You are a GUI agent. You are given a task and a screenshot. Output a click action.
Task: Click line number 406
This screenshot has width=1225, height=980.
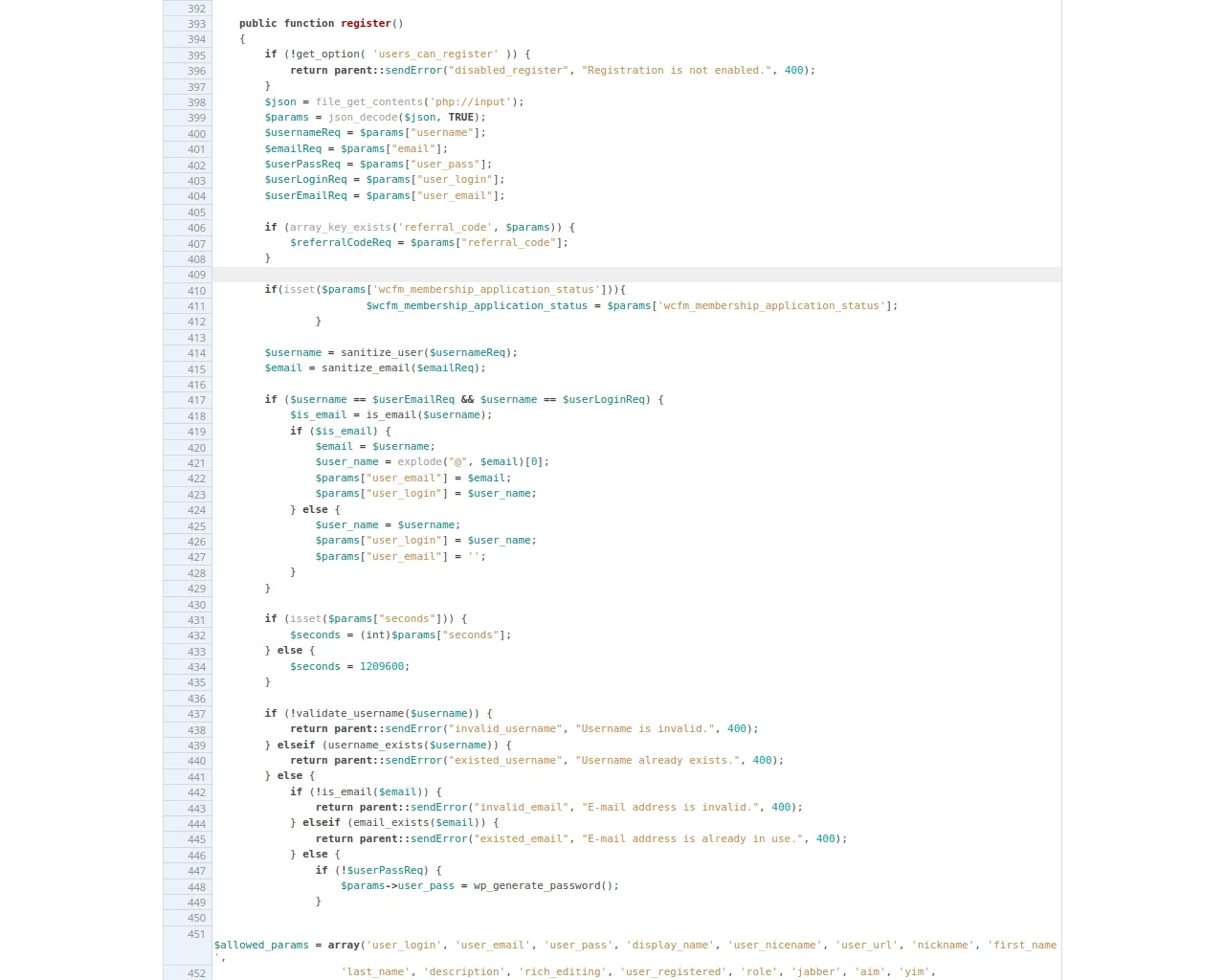click(196, 228)
